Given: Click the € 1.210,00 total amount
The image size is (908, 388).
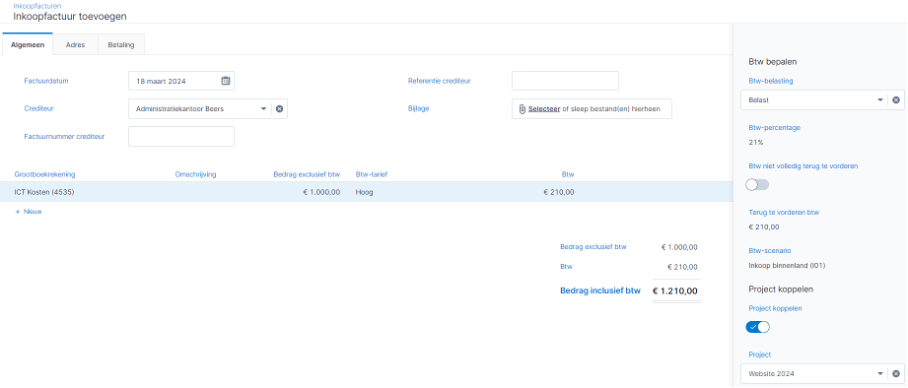Looking at the screenshot, I should click(x=675, y=291).
